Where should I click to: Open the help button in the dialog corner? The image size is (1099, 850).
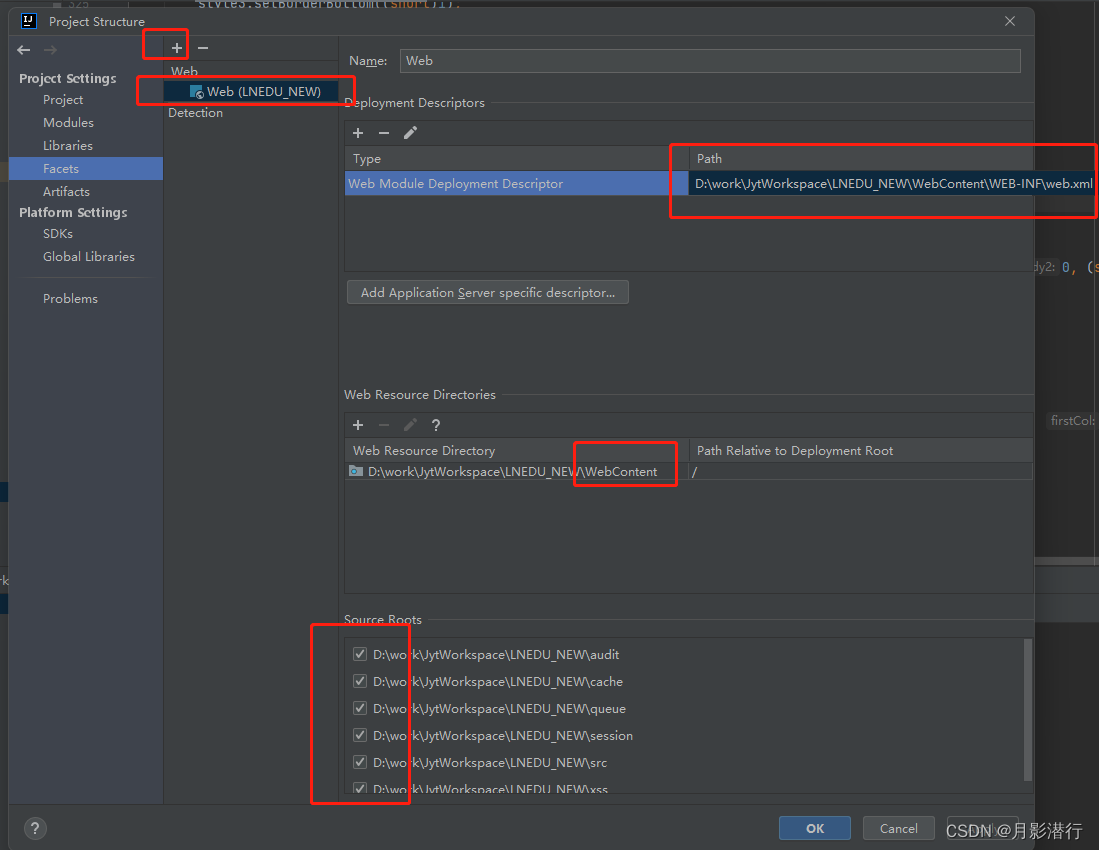coord(35,828)
